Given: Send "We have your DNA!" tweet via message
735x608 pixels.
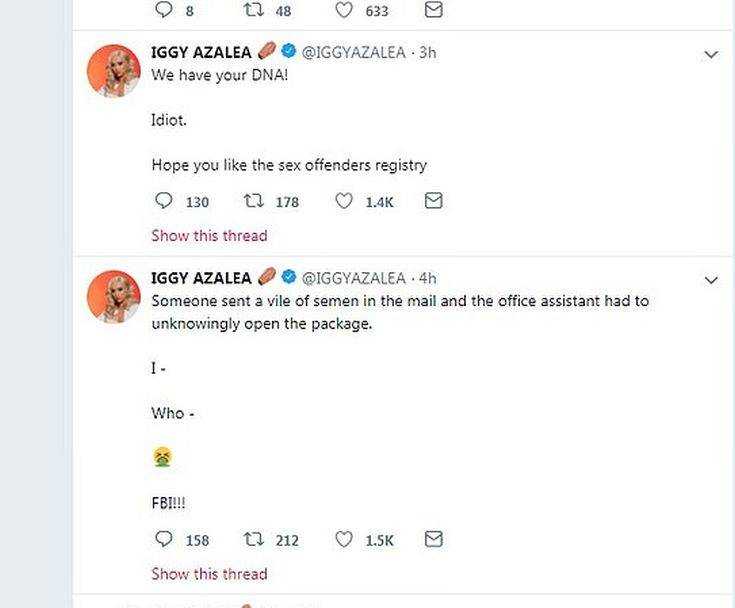Looking at the screenshot, I should pos(433,201).
